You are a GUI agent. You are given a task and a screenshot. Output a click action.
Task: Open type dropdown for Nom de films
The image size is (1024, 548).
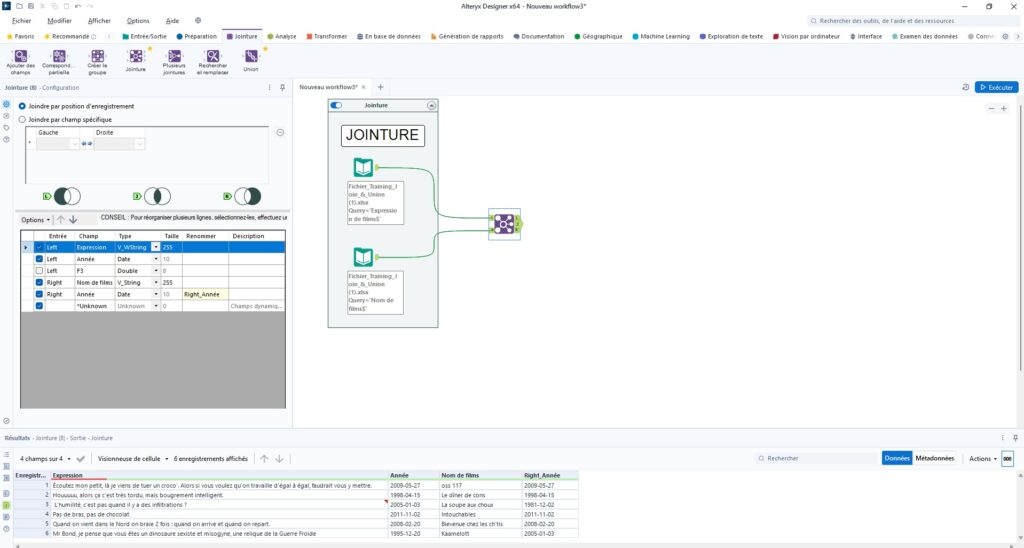(155, 283)
